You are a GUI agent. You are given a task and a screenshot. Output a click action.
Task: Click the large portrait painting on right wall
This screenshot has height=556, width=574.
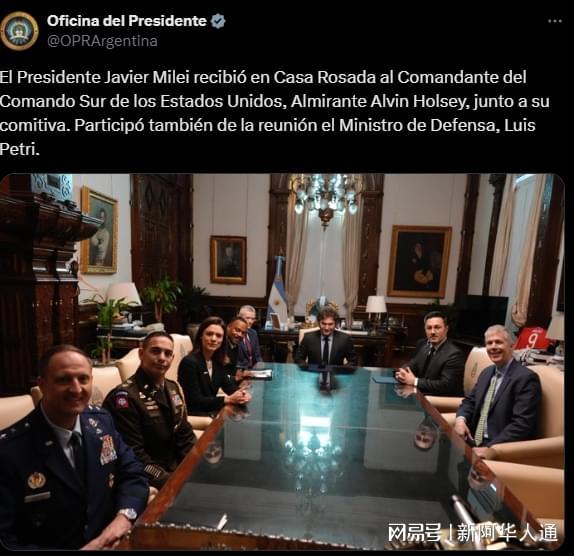coord(420,261)
